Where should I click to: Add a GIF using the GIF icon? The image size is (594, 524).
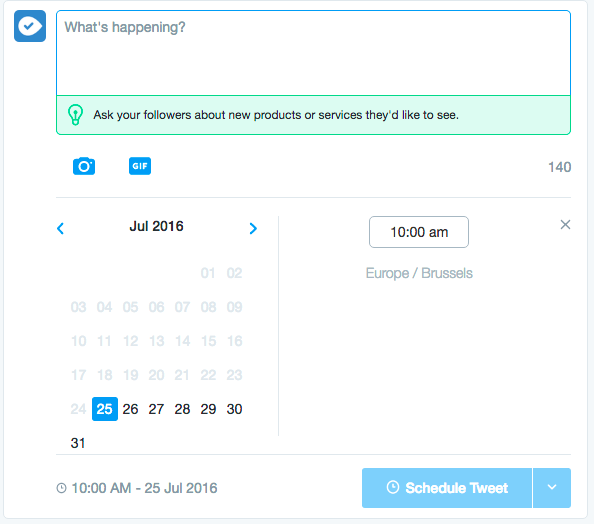140,166
